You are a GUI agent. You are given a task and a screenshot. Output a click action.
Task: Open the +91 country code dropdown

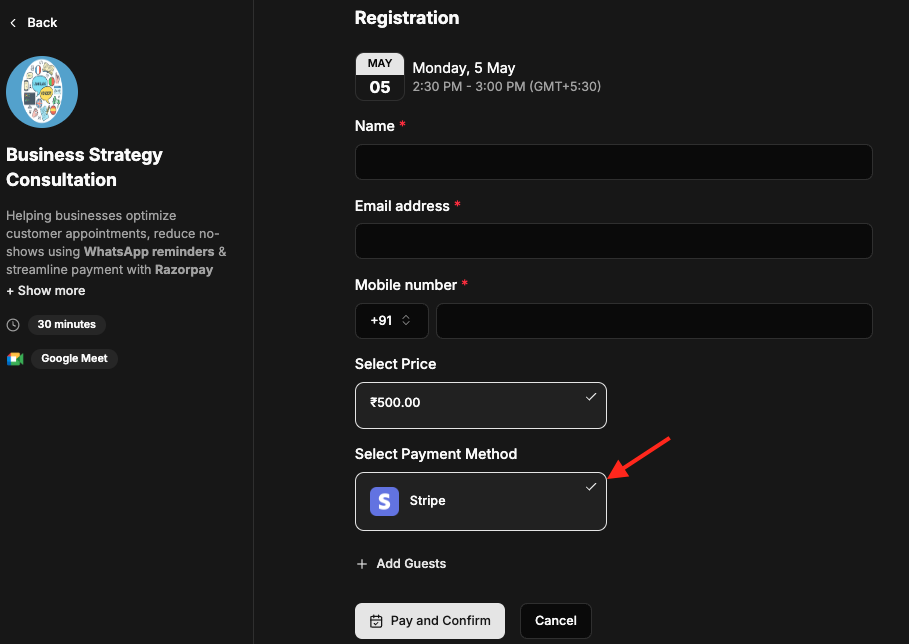pyautogui.click(x=391, y=321)
